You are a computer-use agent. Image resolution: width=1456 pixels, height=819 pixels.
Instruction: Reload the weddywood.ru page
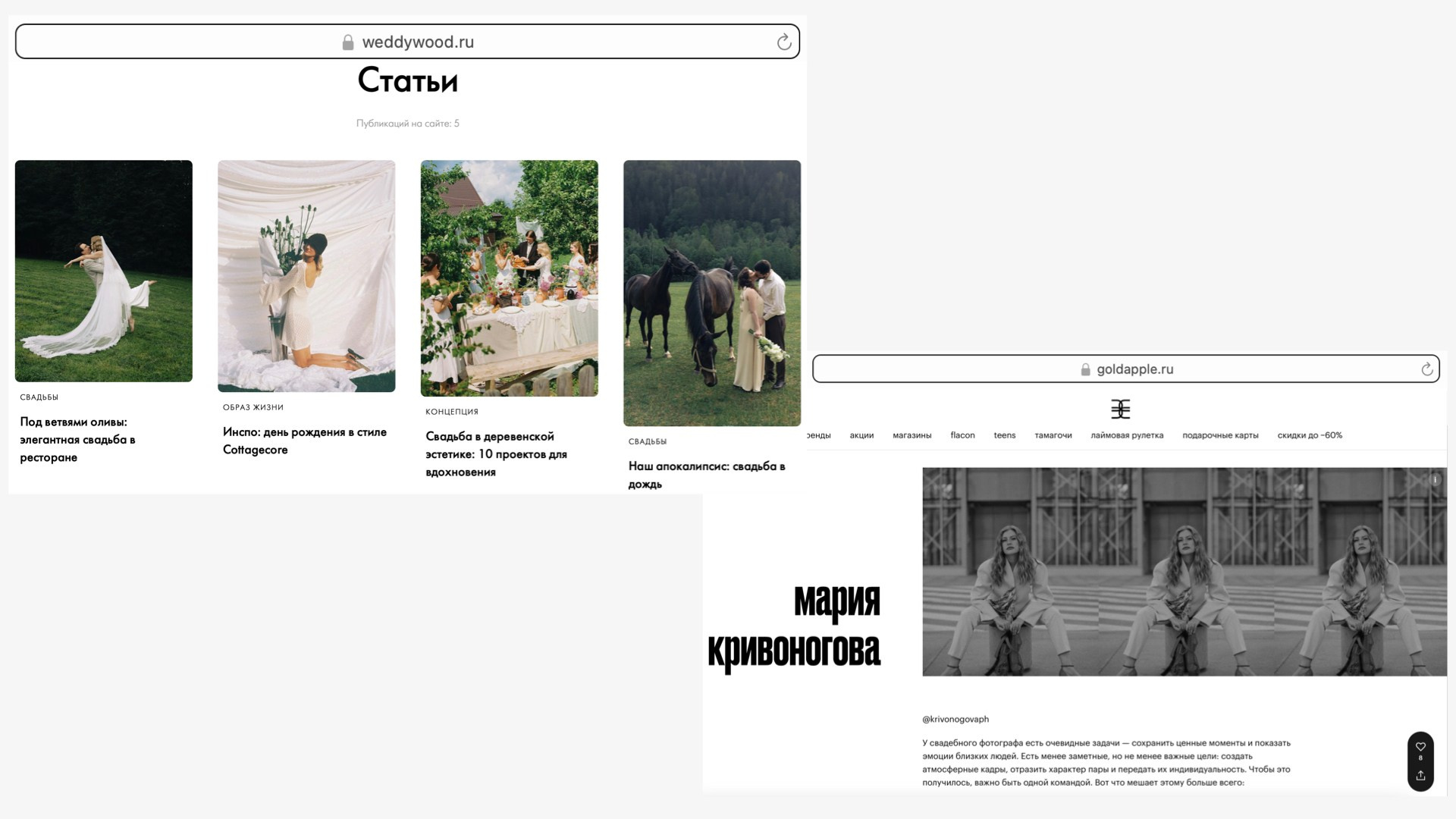coord(784,42)
